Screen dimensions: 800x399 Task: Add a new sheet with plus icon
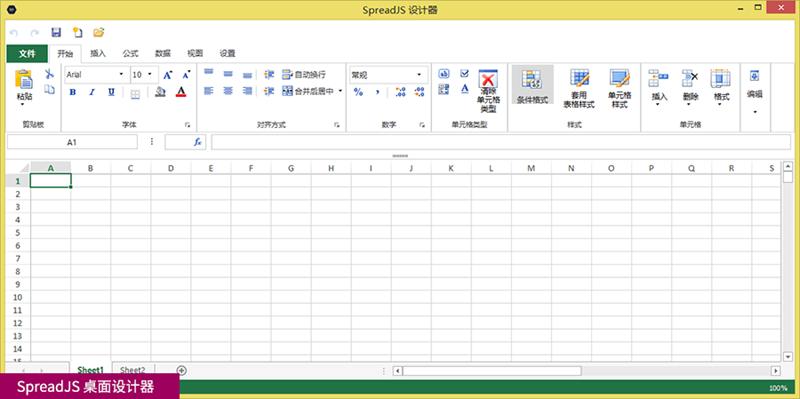pos(182,371)
